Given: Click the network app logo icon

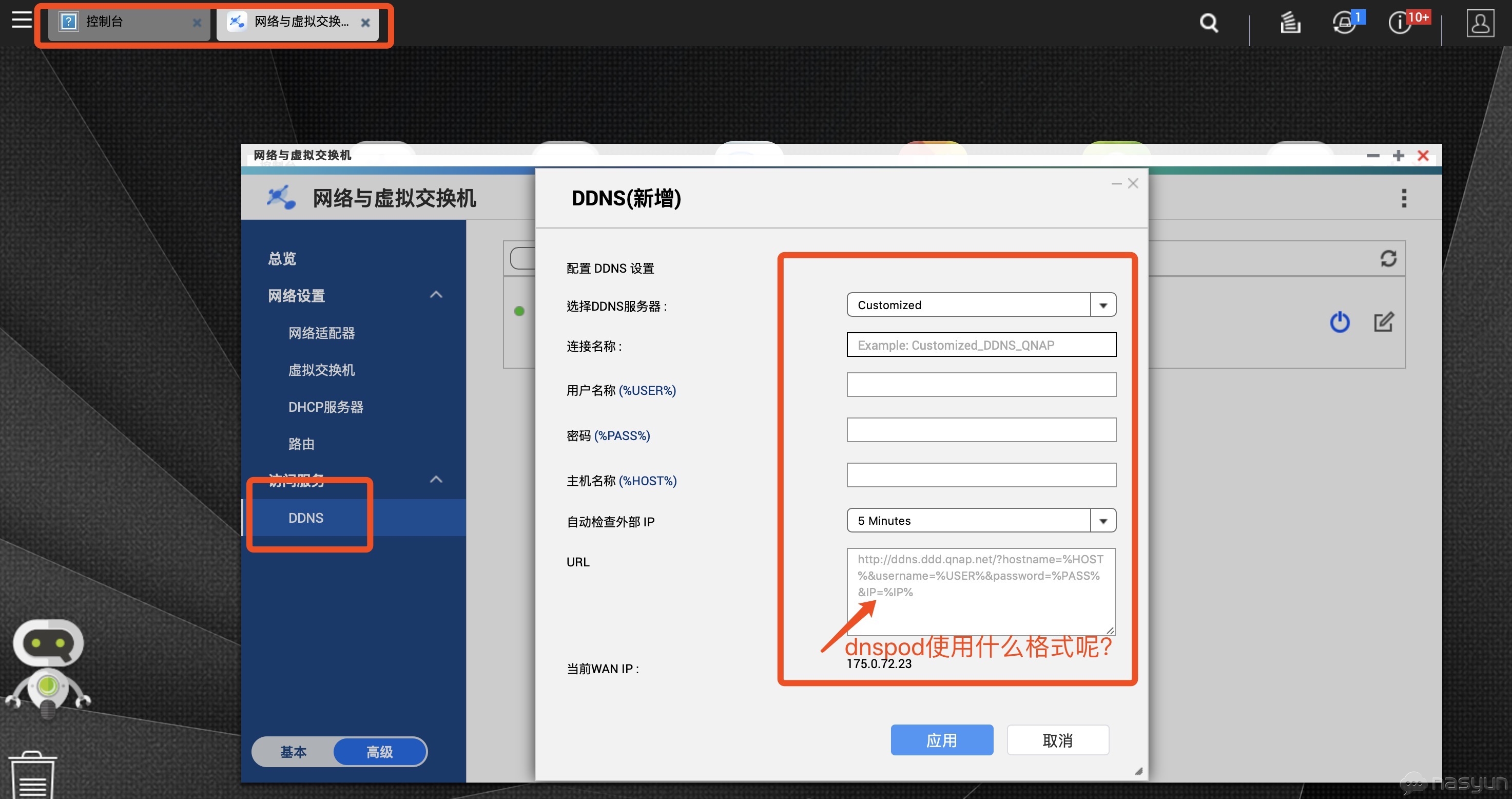Looking at the screenshot, I should tap(281, 198).
